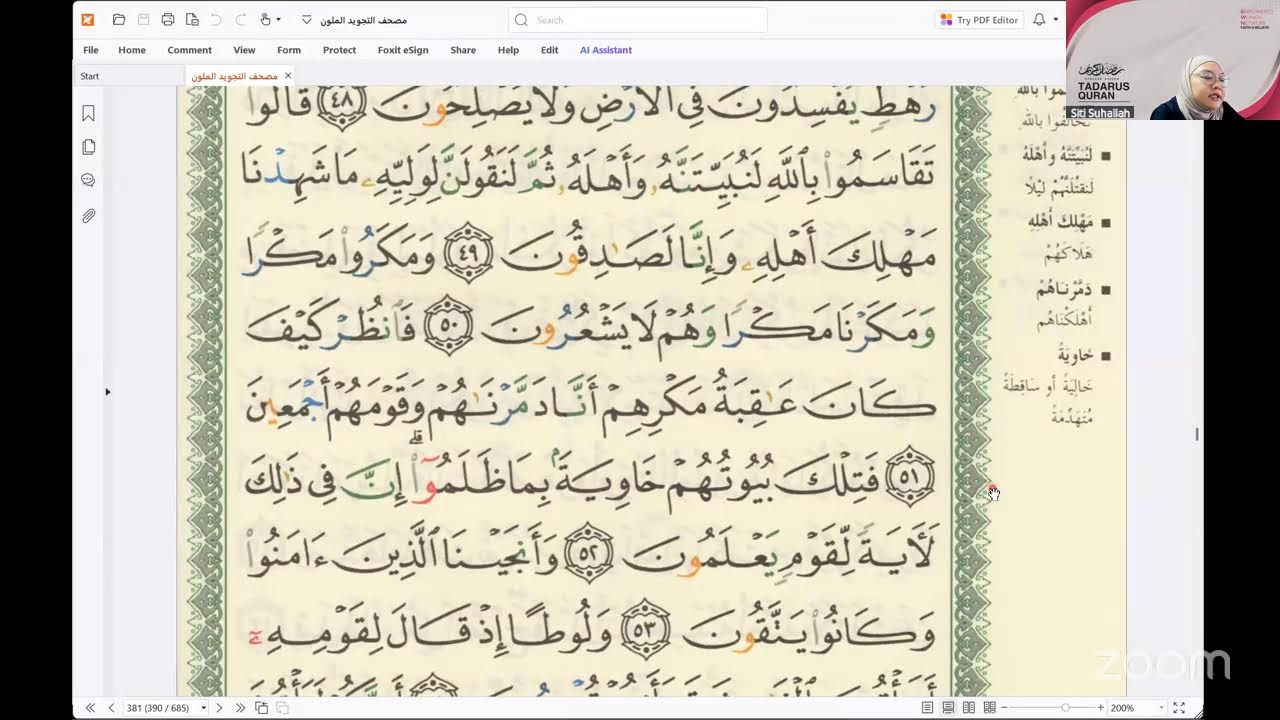Enter full screen mode icon in the status bar

(x=1179, y=708)
